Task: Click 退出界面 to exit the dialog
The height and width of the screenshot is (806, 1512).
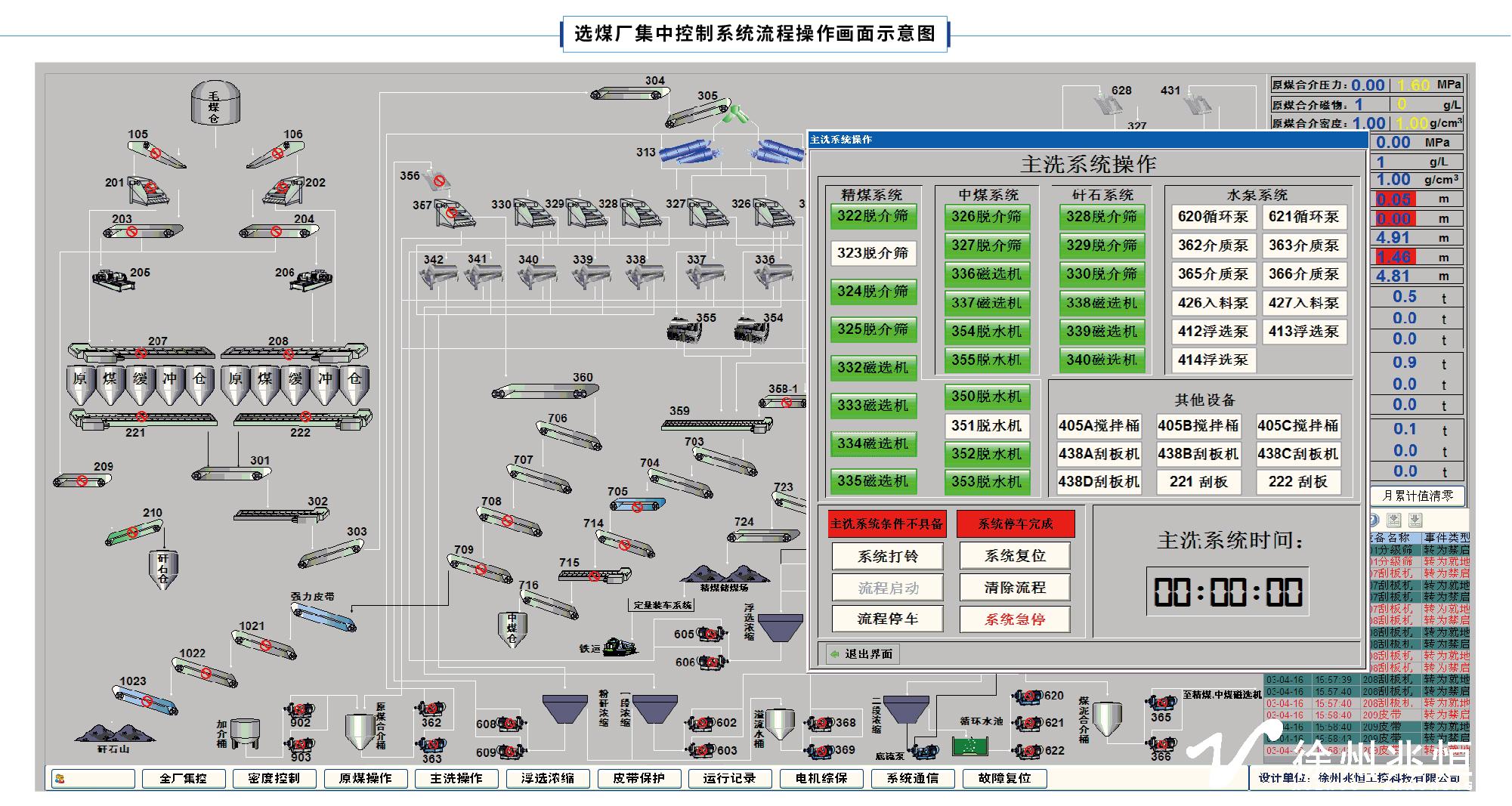Action: click(861, 654)
